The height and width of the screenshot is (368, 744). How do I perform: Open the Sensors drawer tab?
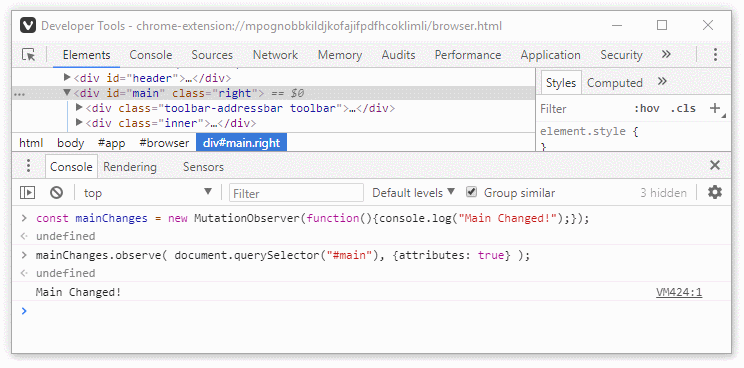203,166
